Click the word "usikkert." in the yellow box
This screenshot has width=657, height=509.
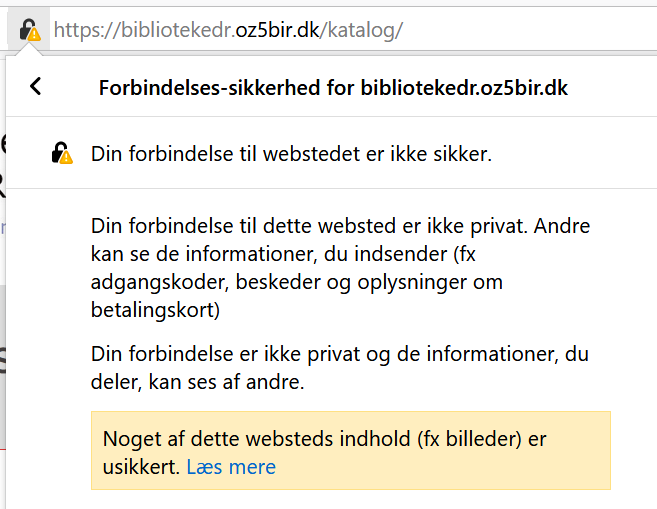point(141,467)
